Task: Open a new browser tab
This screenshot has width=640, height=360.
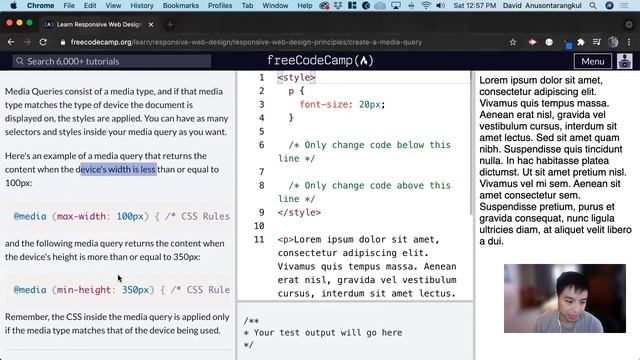Action: pos(170,25)
